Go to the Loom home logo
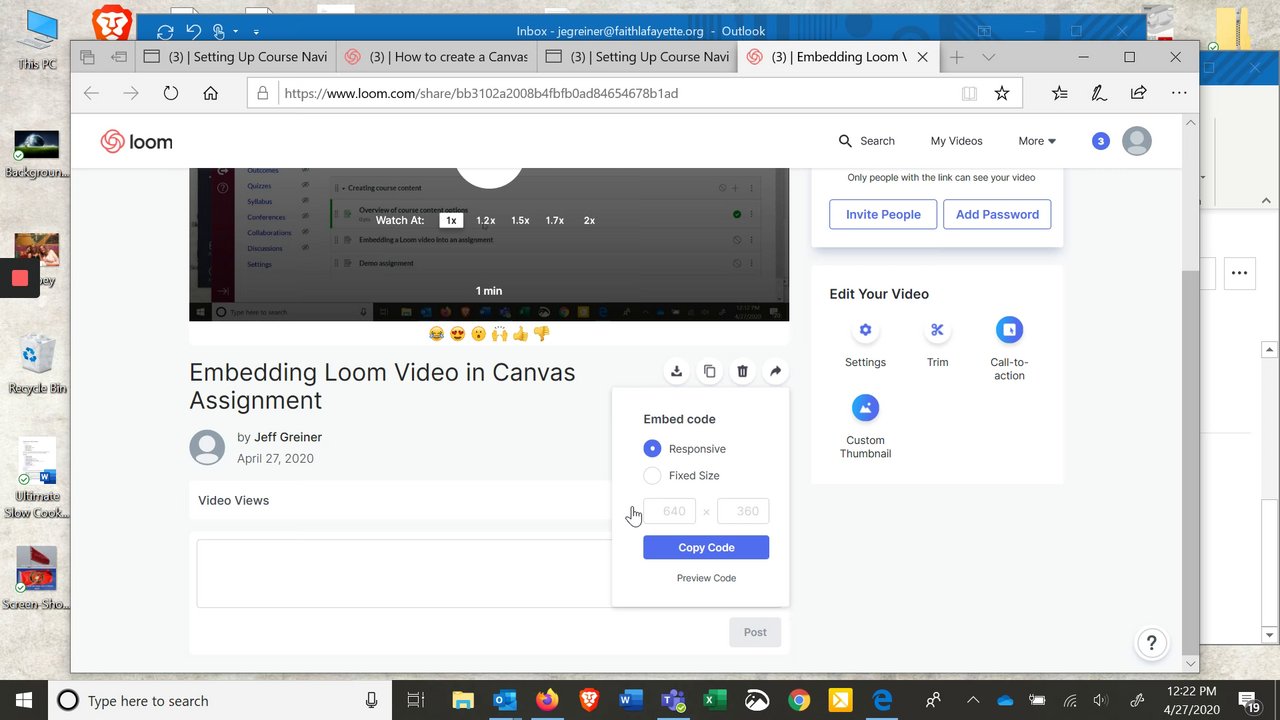 coord(137,142)
